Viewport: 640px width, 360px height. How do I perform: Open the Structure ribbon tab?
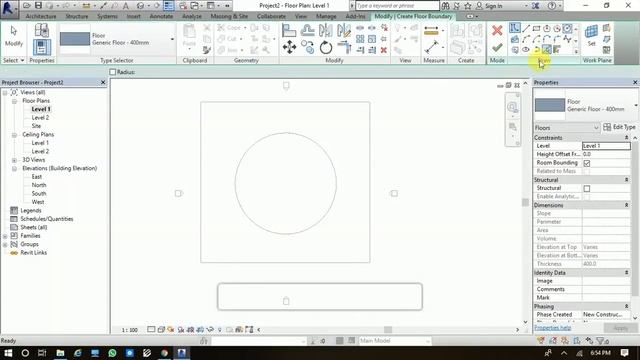click(x=77, y=16)
